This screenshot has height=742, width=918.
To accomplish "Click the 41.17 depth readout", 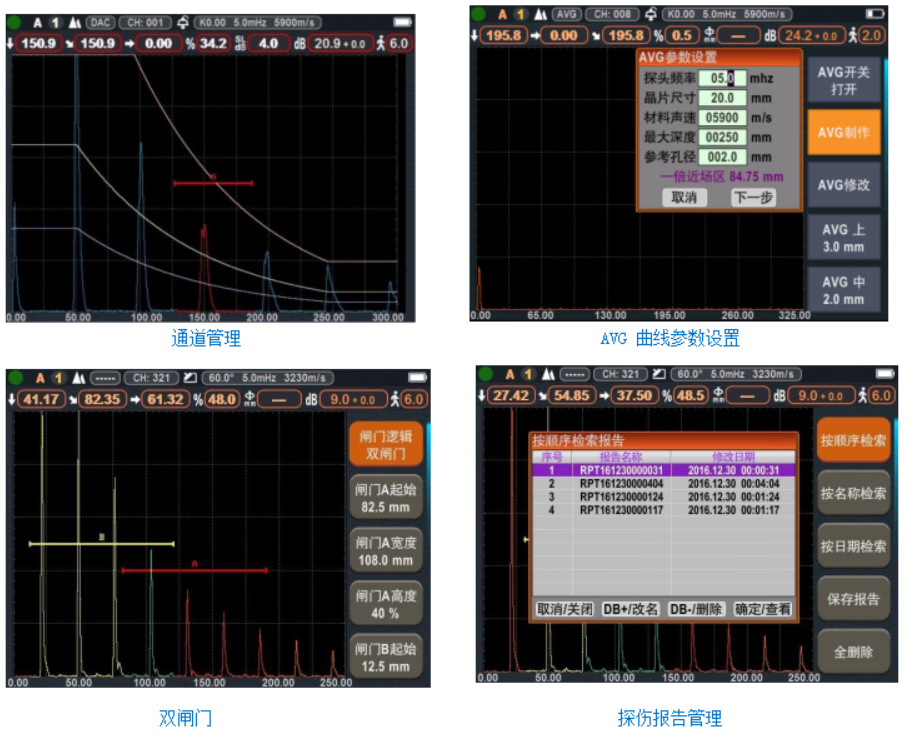I will (x=41, y=399).
